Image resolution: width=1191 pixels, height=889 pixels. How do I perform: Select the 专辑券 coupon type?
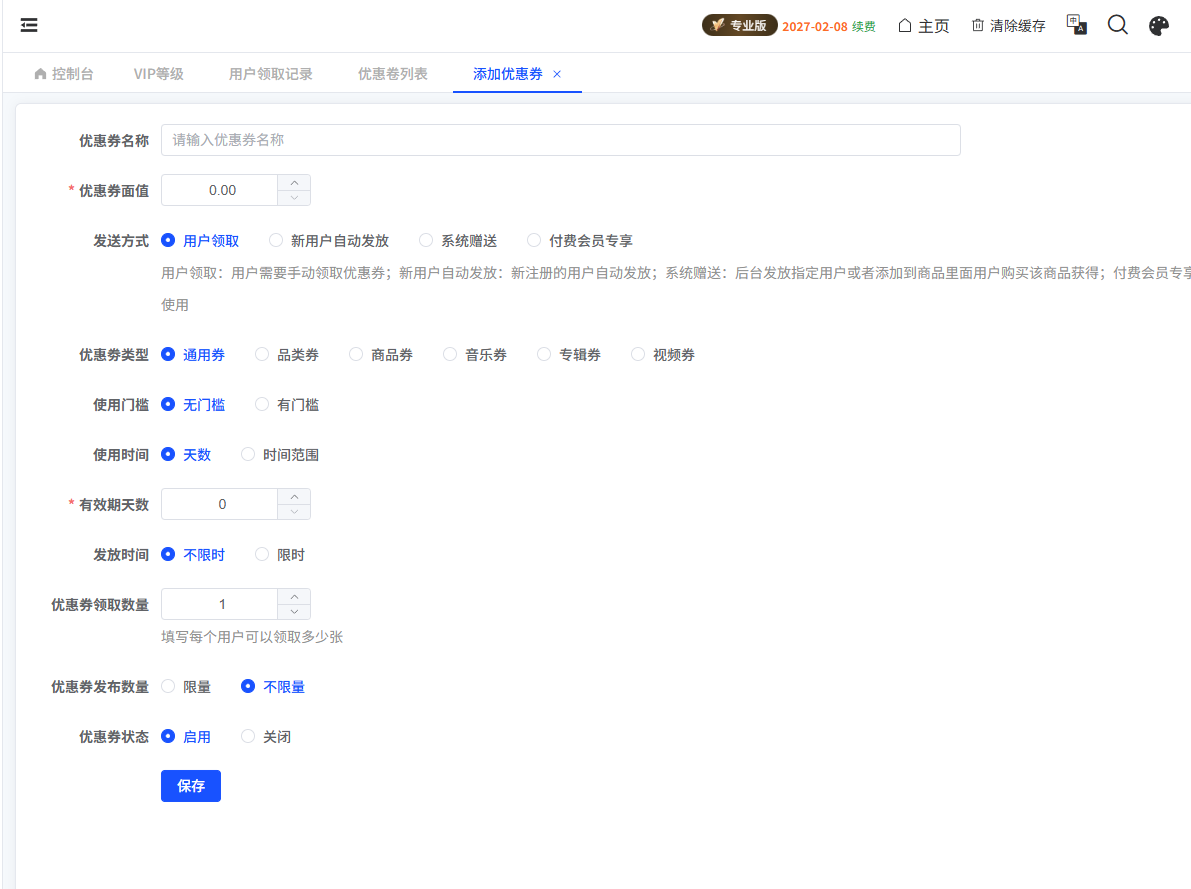tap(544, 353)
